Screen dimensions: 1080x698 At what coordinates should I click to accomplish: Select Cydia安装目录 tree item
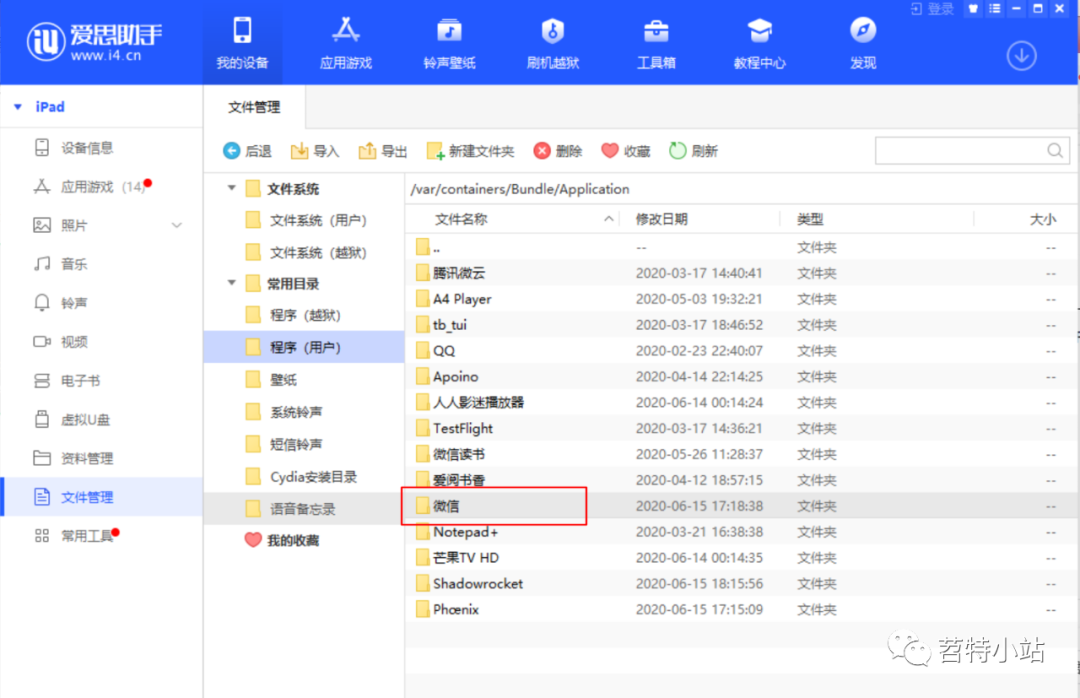(x=302, y=477)
